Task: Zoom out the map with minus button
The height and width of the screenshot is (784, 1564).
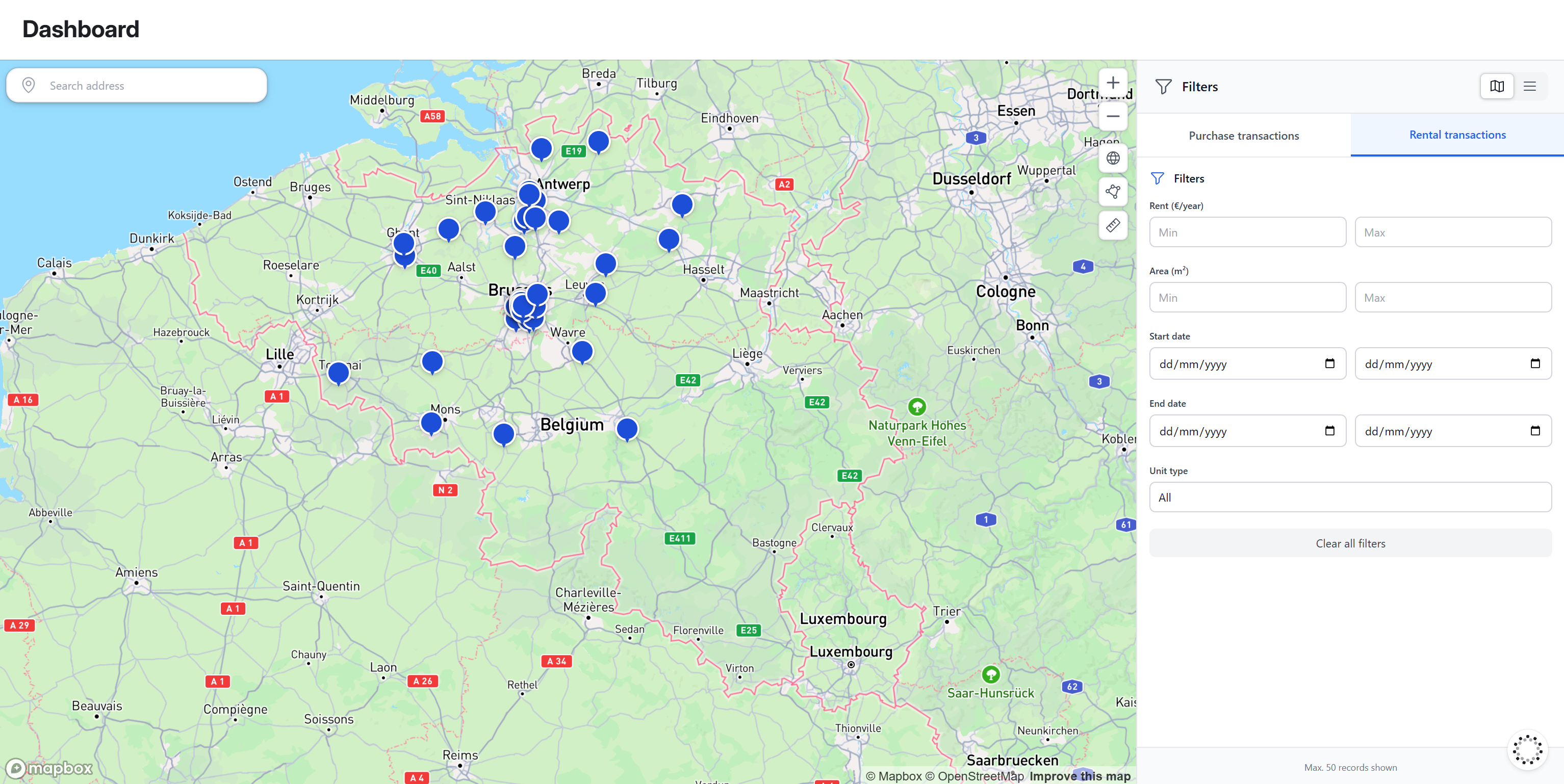Action: click(x=1112, y=116)
